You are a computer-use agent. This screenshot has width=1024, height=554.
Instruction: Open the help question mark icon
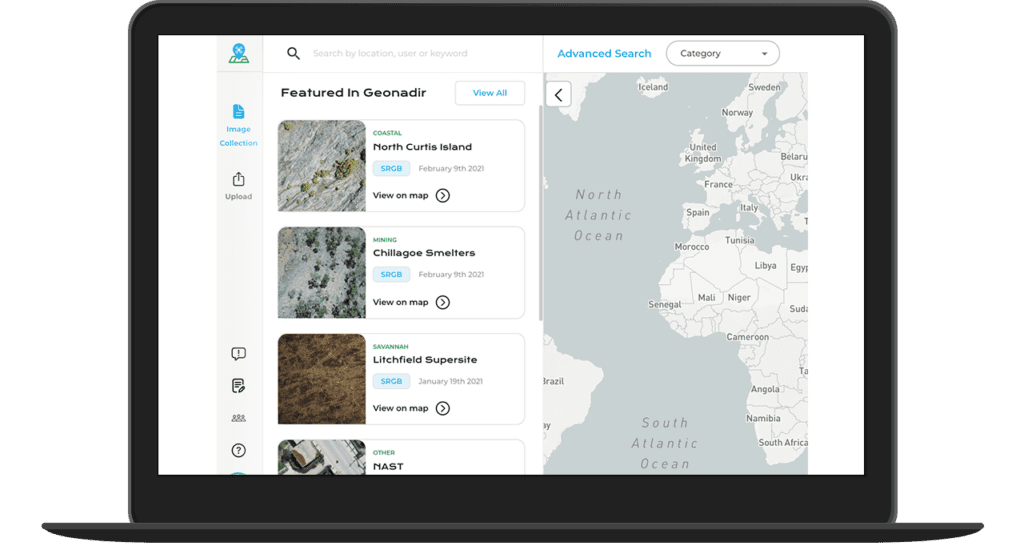[x=238, y=450]
